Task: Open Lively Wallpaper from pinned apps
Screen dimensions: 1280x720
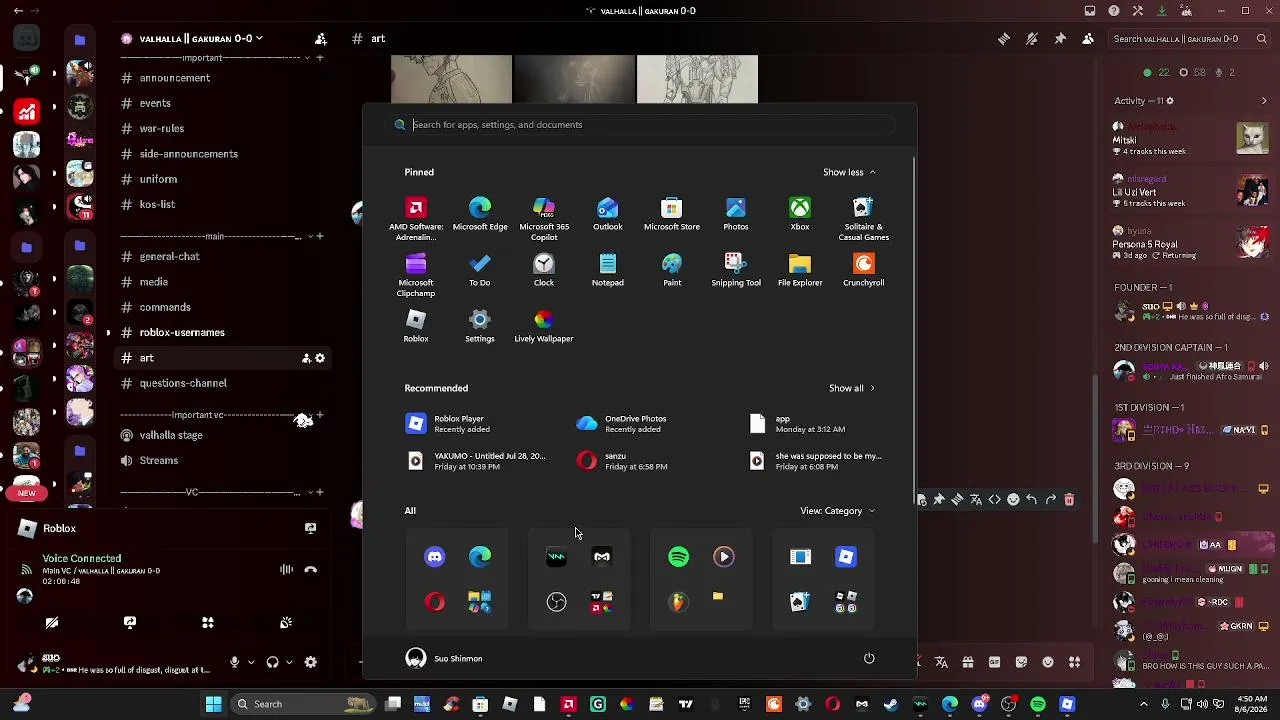Action: click(x=544, y=326)
